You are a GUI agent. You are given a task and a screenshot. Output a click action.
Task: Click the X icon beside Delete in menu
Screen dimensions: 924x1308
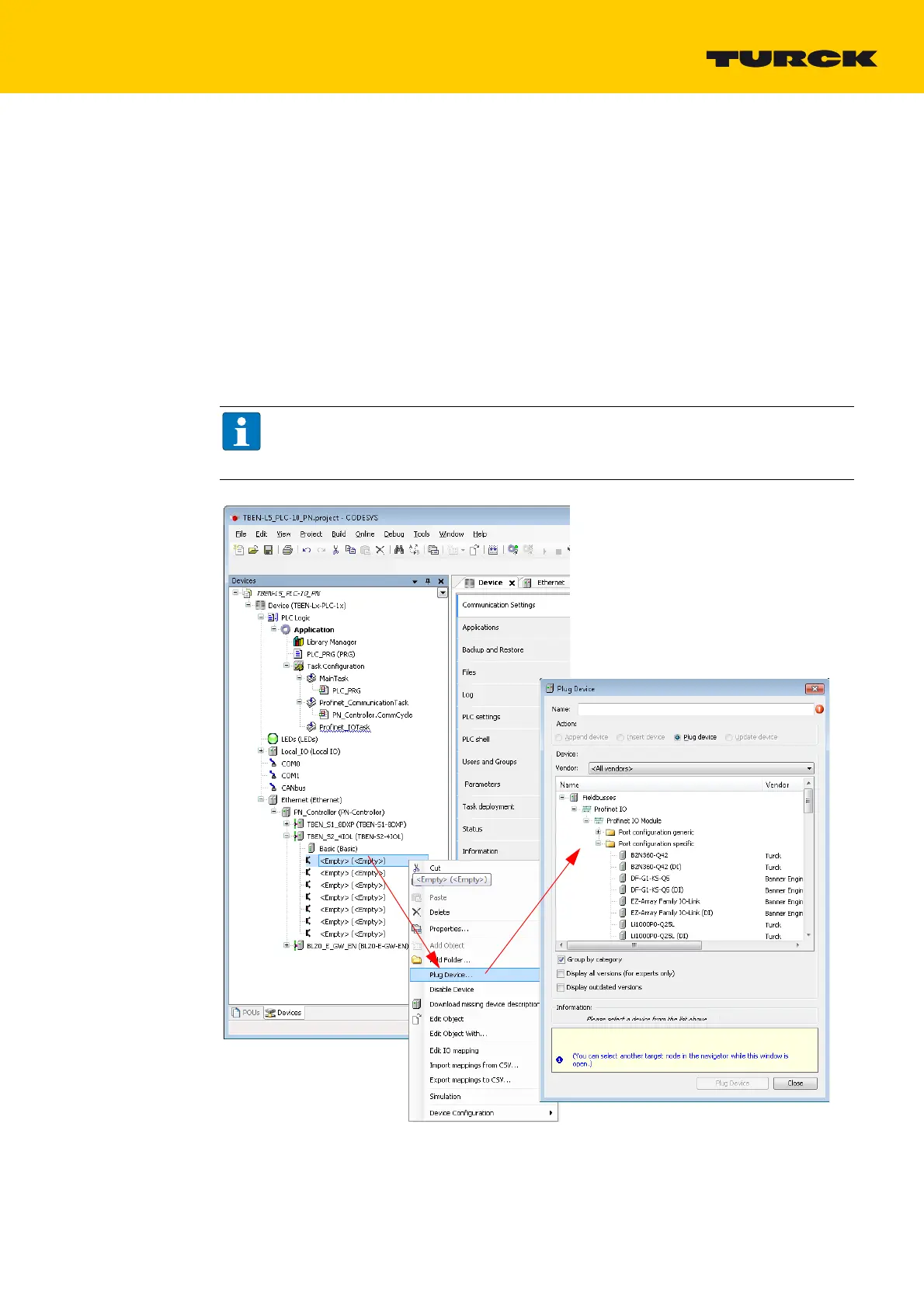pos(417,912)
